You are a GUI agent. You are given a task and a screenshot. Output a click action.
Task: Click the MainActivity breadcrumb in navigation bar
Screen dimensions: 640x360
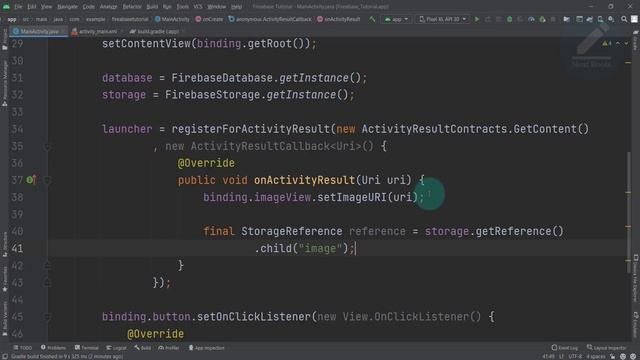click(x=172, y=19)
